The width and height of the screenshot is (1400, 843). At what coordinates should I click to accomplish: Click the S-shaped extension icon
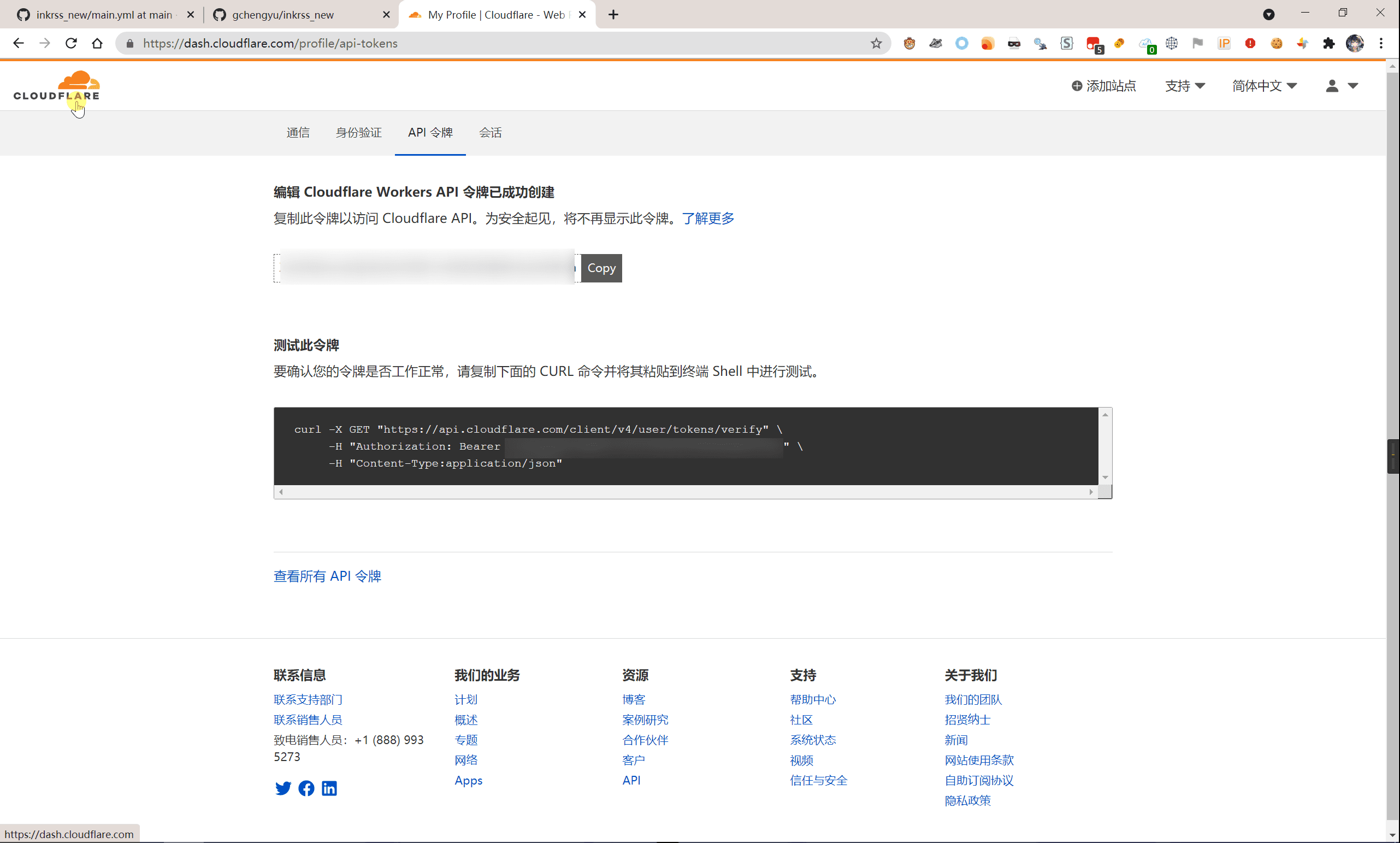pos(1067,43)
